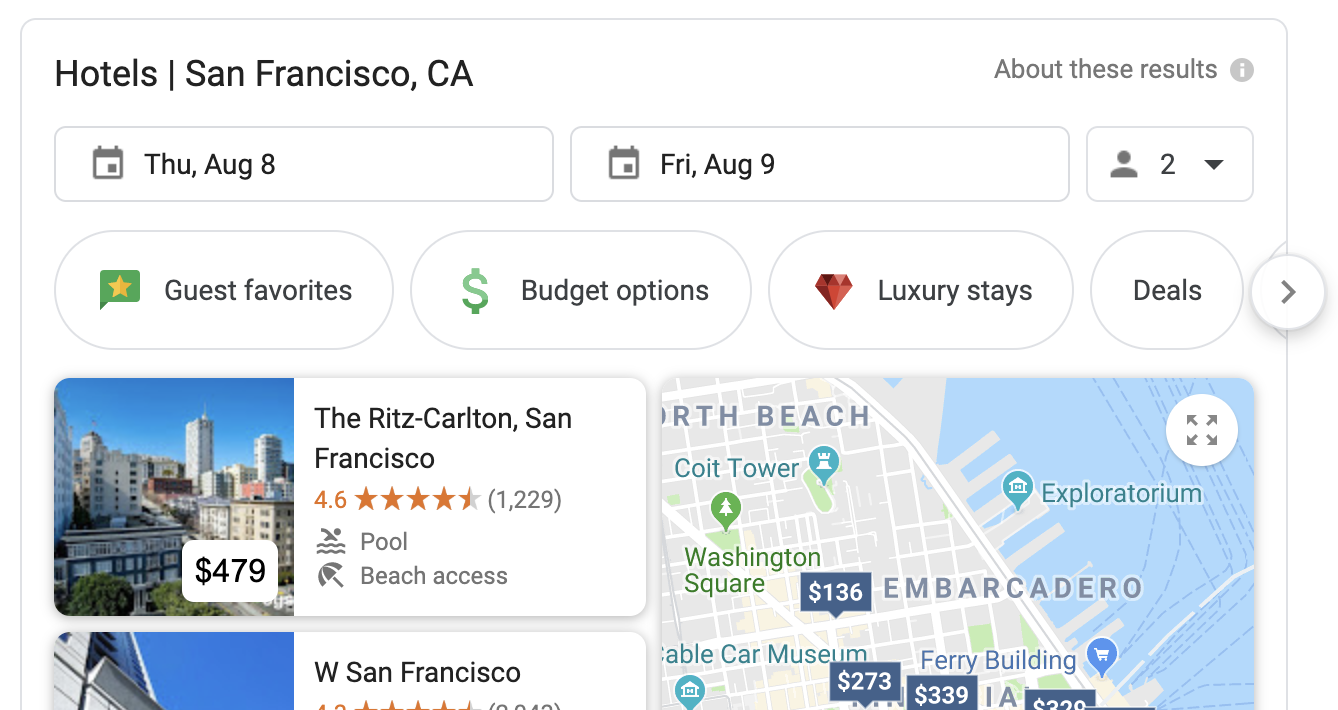Viewport: 1338px width, 710px height.
Task: Select The Ritz-Carlton, San Francisco listing
Action: [x=350, y=497]
